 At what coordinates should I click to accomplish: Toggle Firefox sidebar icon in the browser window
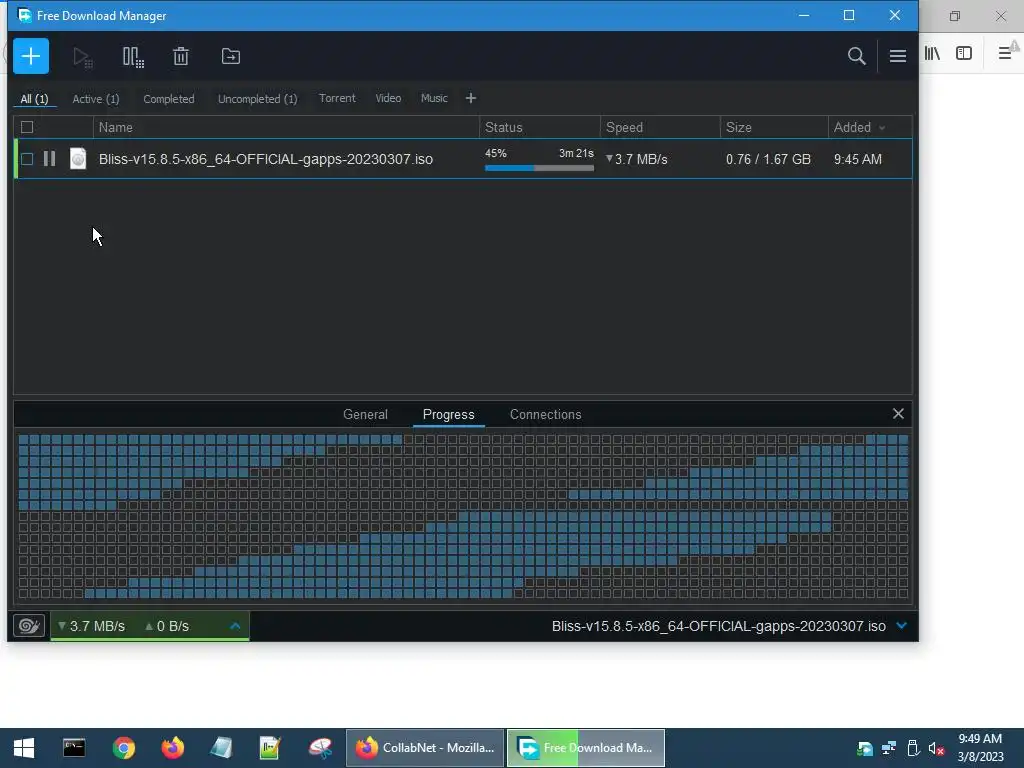964,54
